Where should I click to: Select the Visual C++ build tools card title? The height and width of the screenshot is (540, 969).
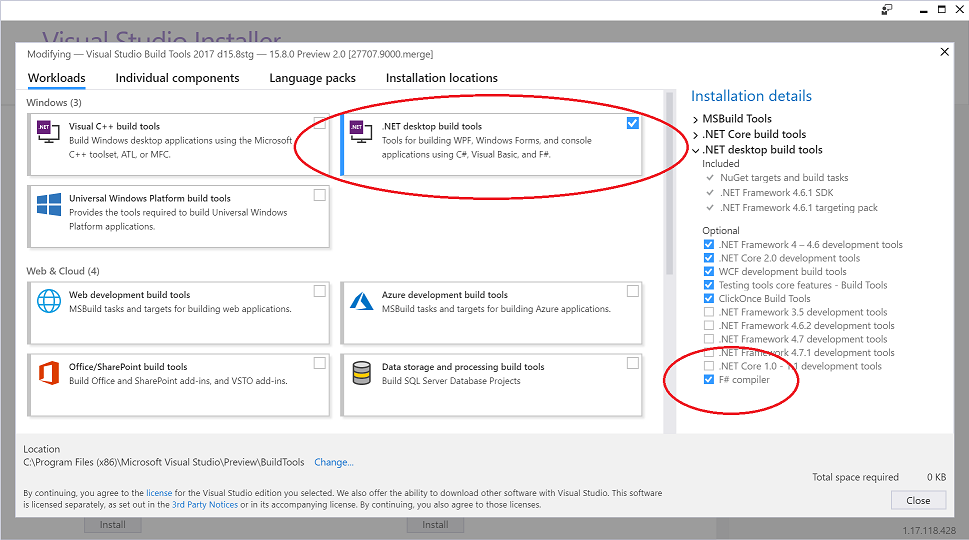coord(114,126)
